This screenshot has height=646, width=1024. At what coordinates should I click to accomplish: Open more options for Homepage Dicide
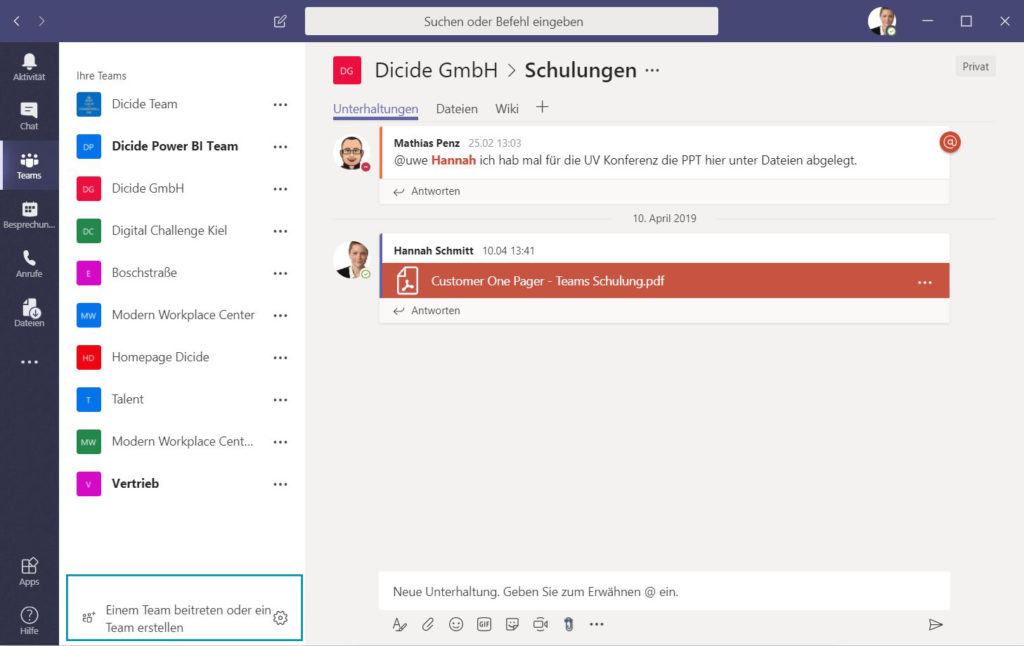pyautogui.click(x=280, y=358)
